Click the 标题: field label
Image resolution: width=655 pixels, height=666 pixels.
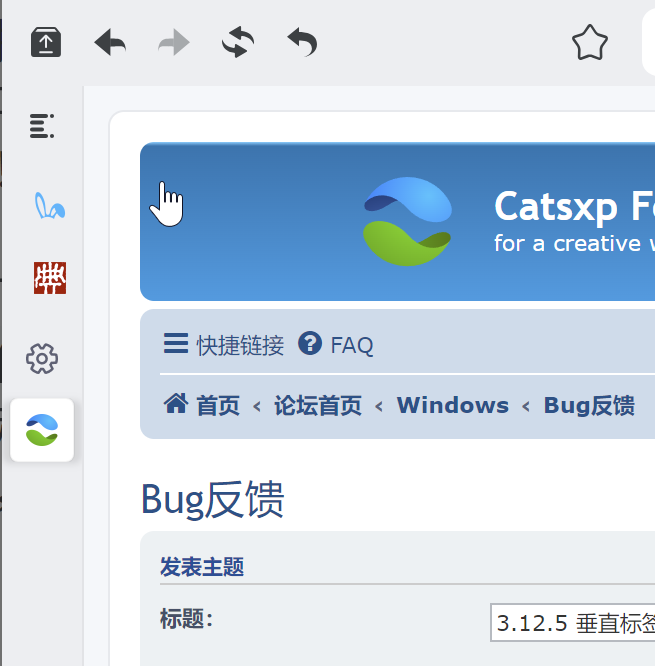pyautogui.click(x=186, y=619)
